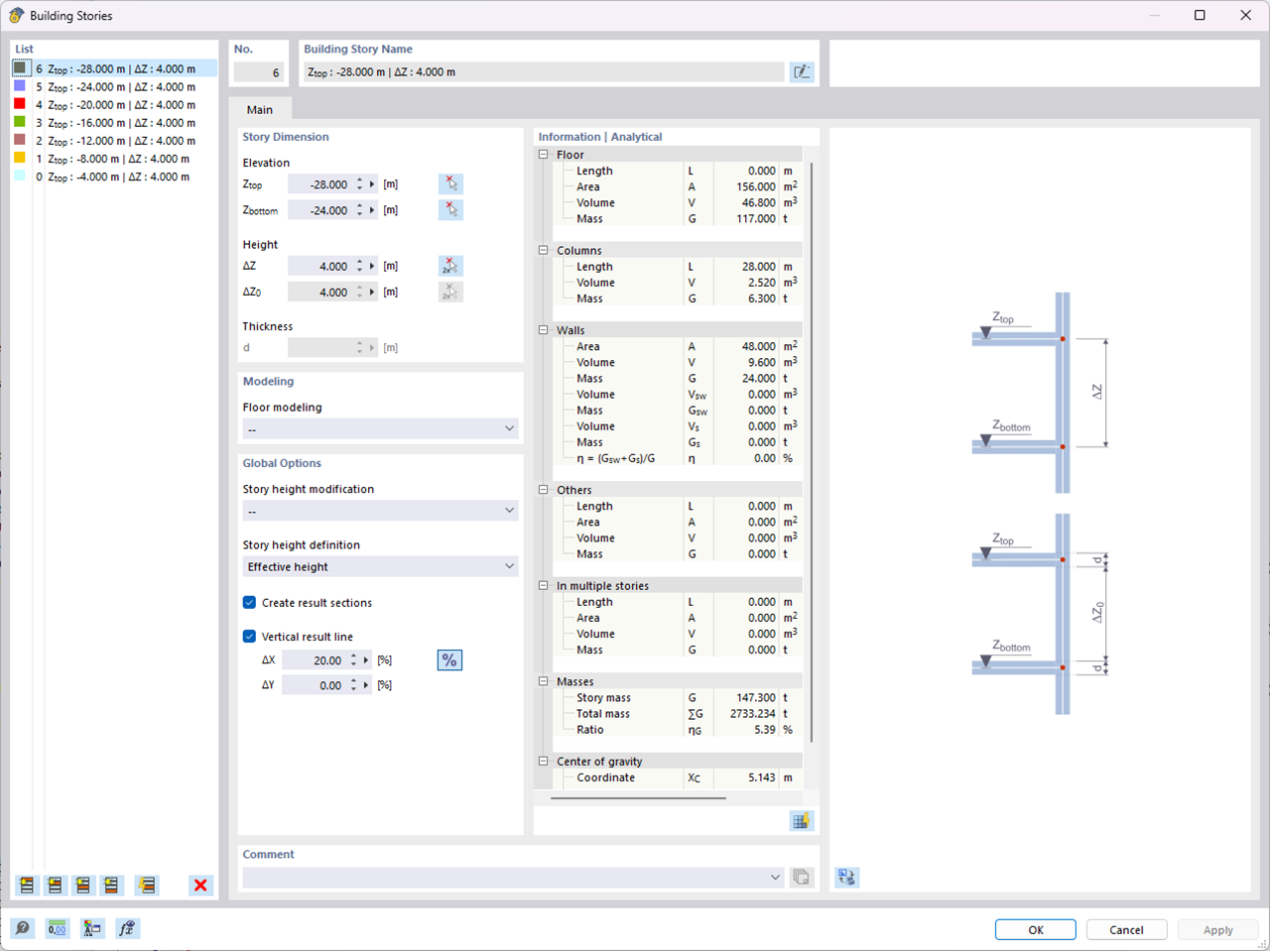Open help via question mark bubble icon
This screenshot has width=1270, height=952.
click(21, 928)
